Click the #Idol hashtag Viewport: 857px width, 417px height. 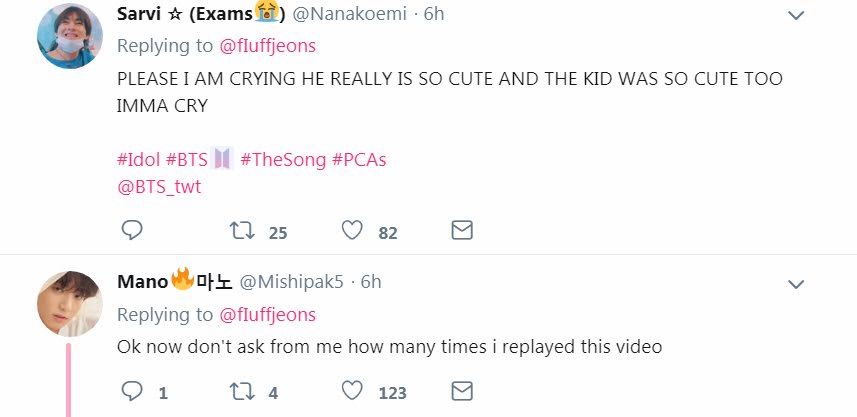coord(138,158)
